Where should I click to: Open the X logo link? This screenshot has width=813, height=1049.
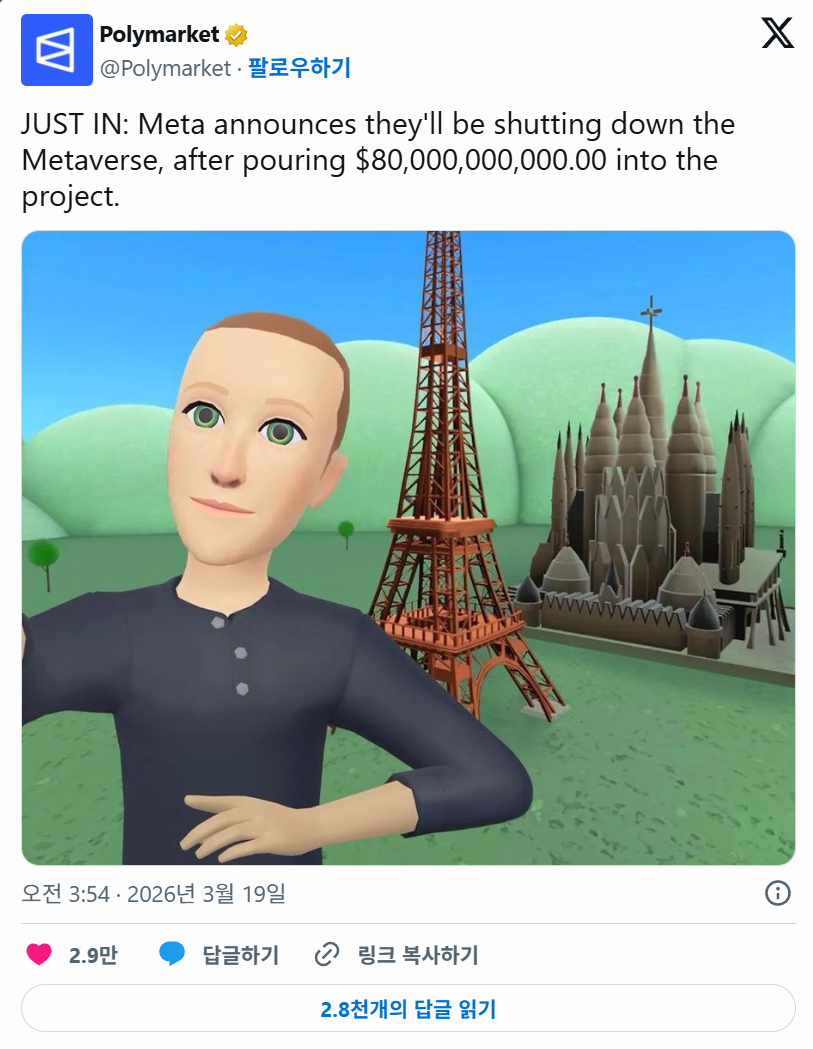point(778,33)
